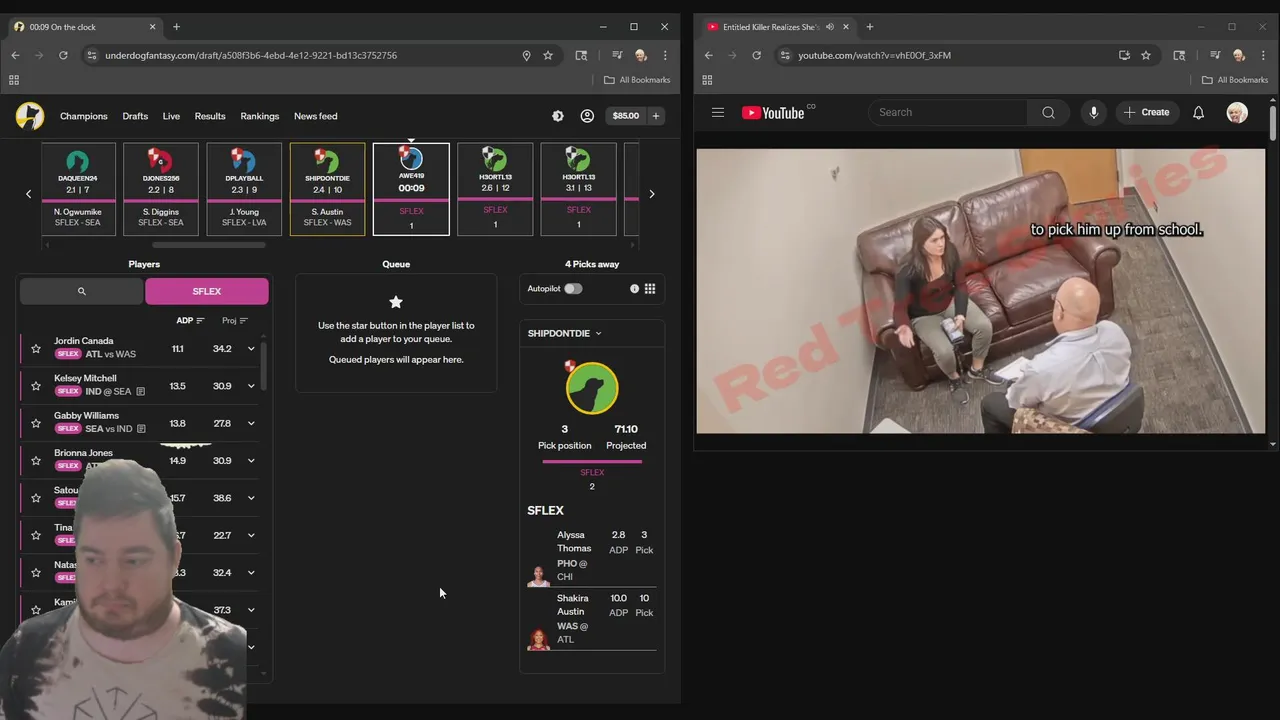The height and width of the screenshot is (720, 1280).
Task: Click Shakira Austin in the SFLEX roster
Action: click(592, 619)
